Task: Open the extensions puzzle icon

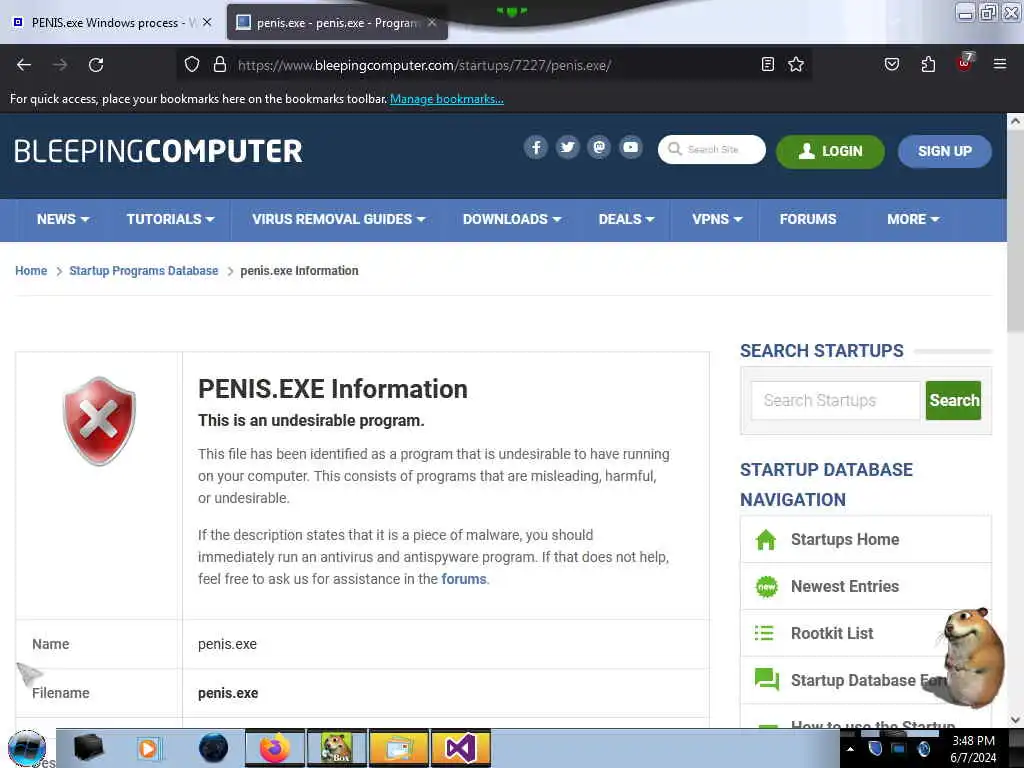Action: [928, 64]
